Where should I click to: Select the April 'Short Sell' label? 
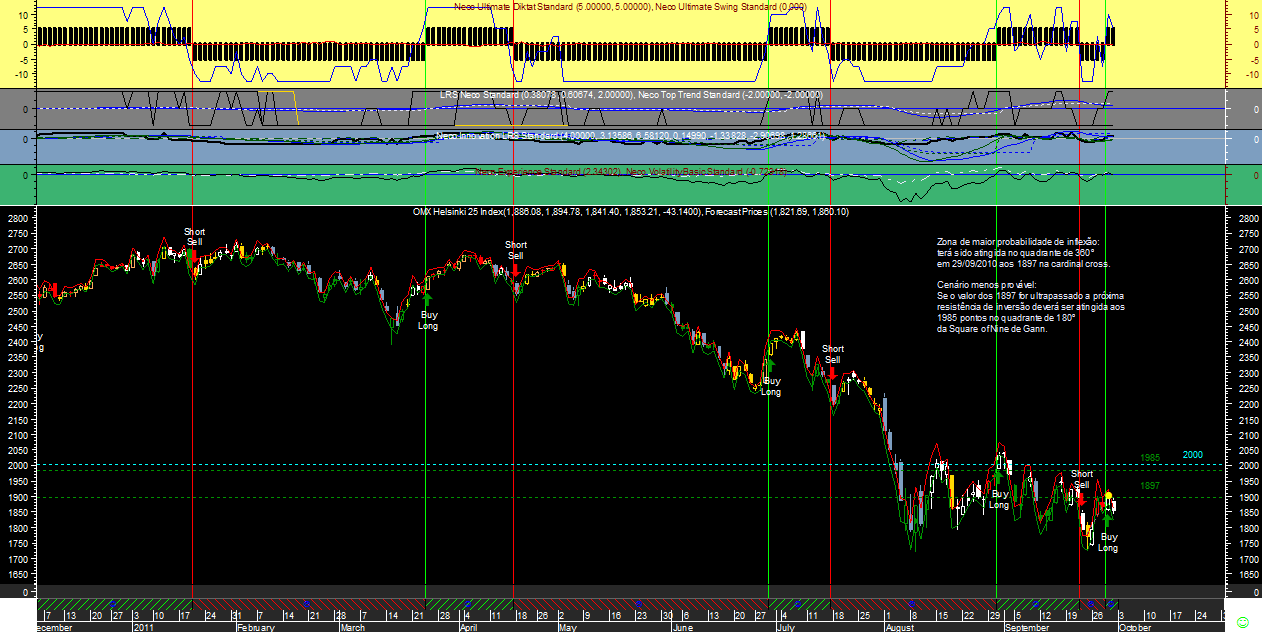point(516,250)
